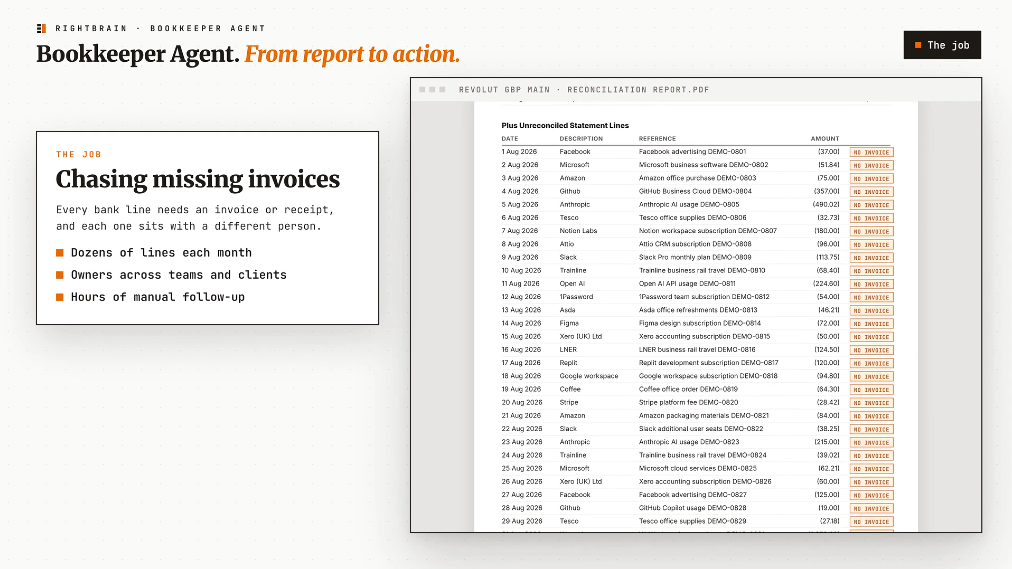Click the AMOUNT column header
The height and width of the screenshot is (569, 1012).
click(x=825, y=139)
